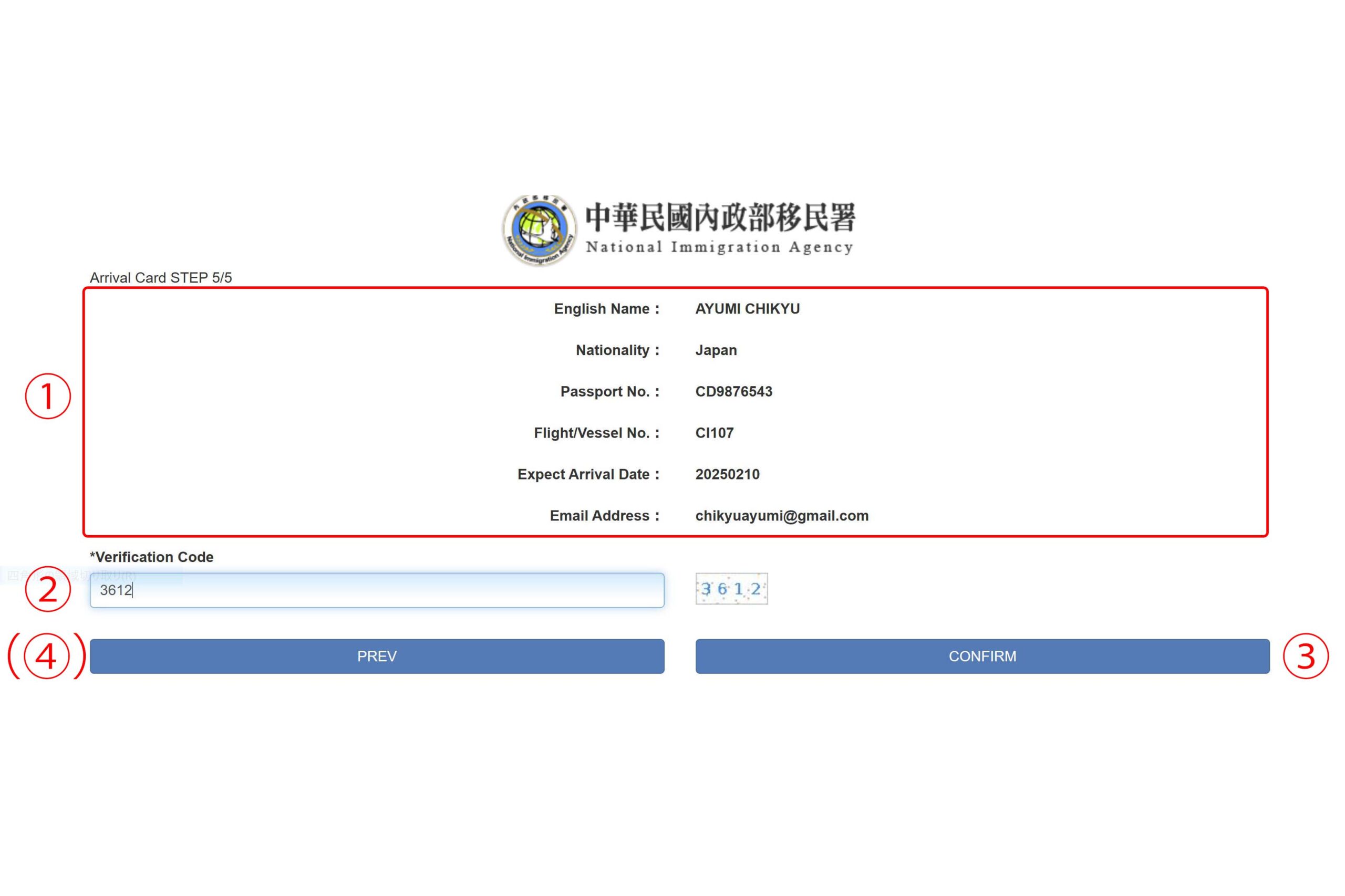Click the red circled number 1 marker
The height and width of the screenshot is (896, 1345).
tap(47, 396)
